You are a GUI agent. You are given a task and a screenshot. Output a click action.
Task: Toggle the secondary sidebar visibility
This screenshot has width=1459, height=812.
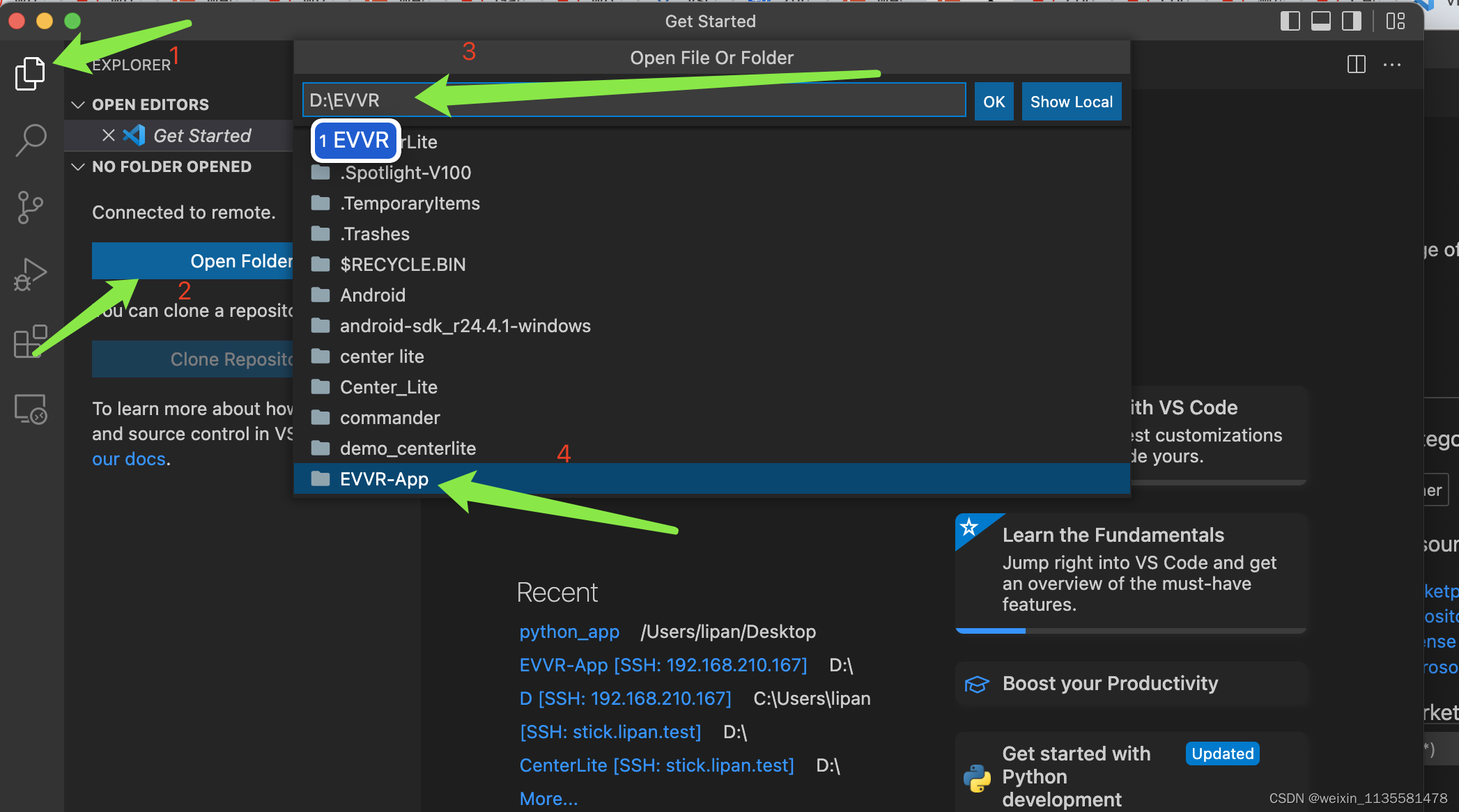(x=1352, y=21)
